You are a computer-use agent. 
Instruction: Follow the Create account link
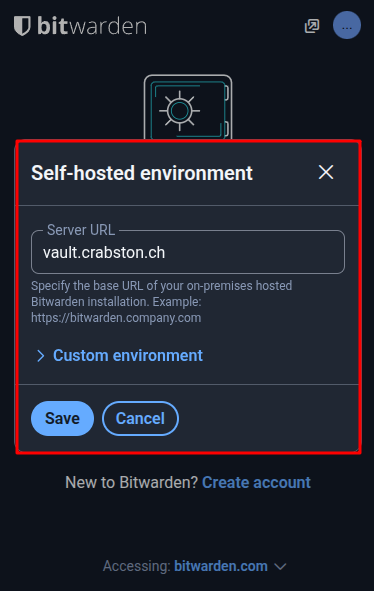(256, 482)
